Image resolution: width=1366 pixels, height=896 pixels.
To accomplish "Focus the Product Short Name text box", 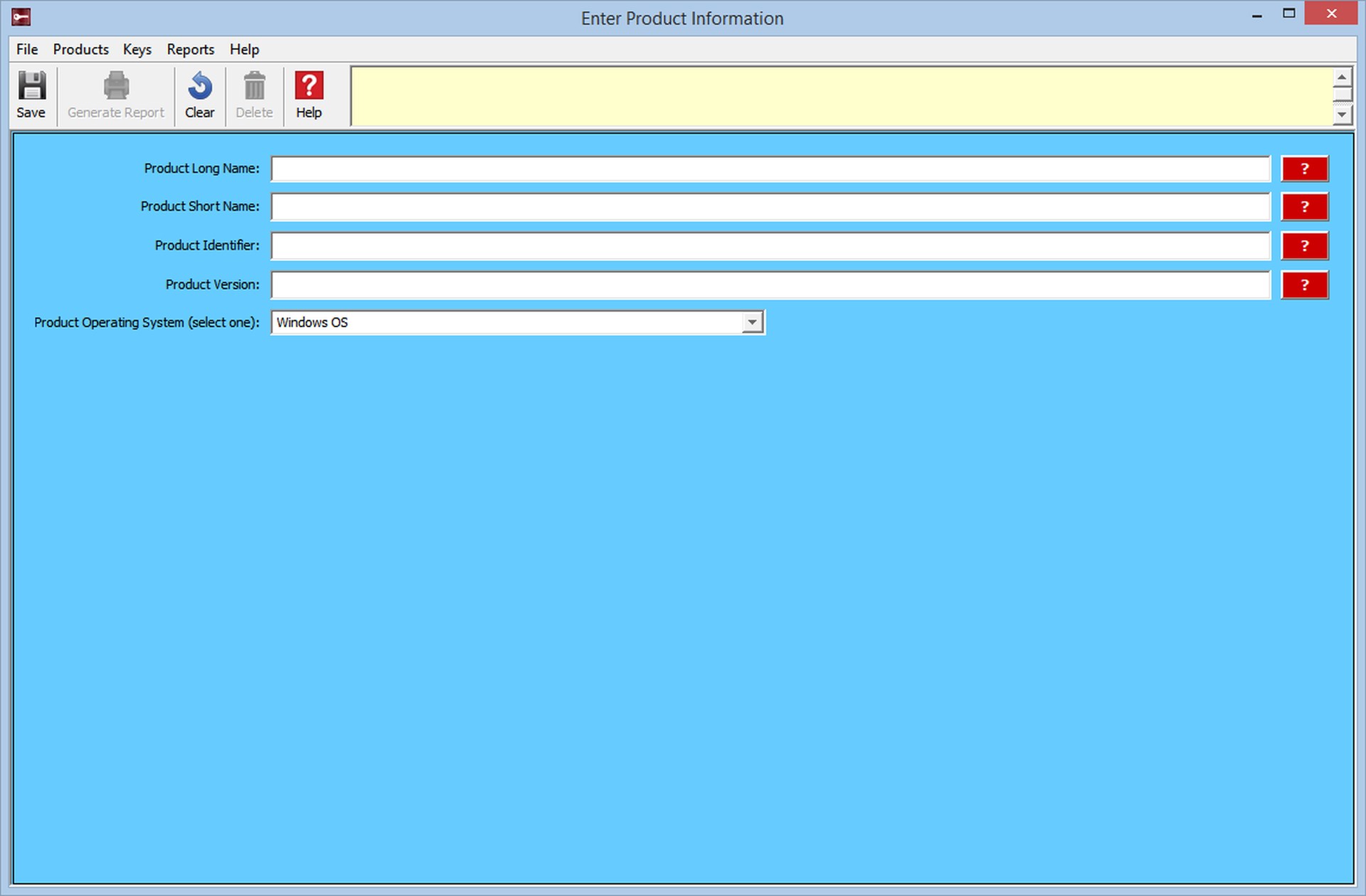I will [x=770, y=207].
